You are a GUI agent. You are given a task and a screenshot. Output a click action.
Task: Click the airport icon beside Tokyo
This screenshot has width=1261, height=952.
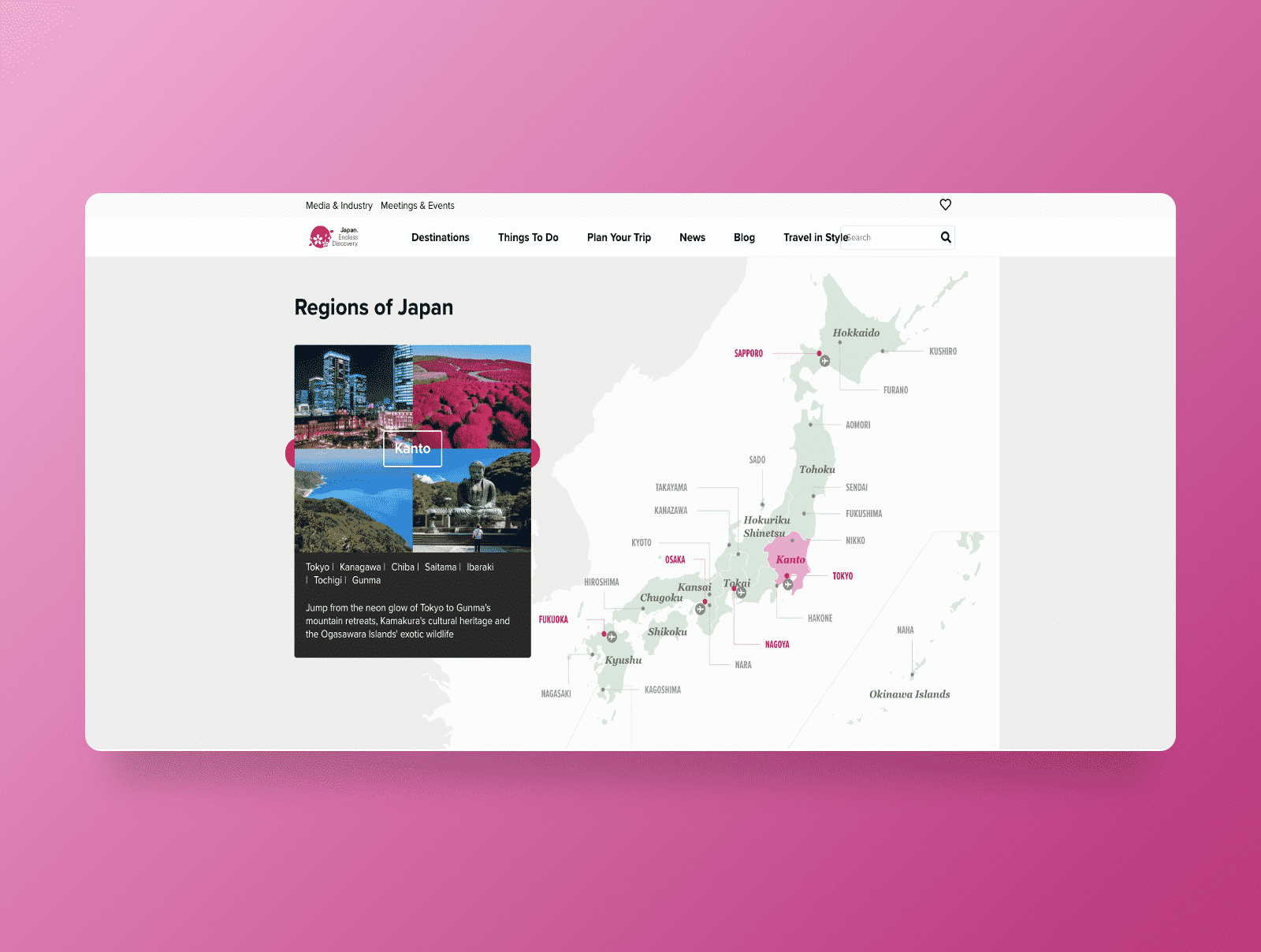(787, 584)
